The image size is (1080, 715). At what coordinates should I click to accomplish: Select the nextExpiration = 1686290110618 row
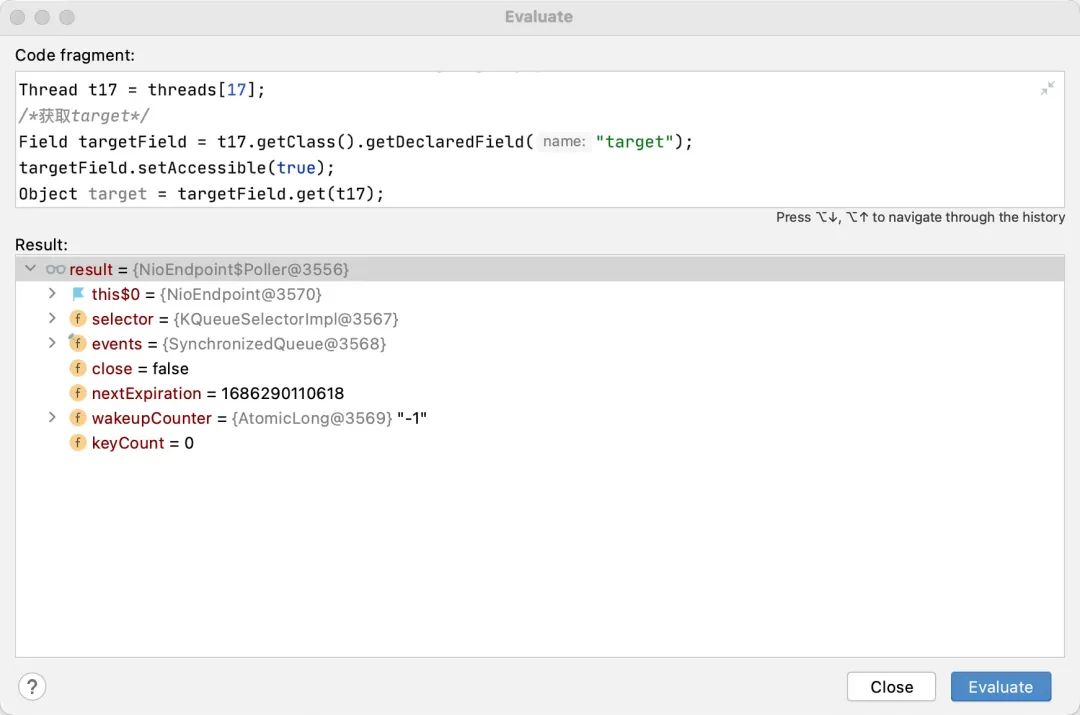click(x=540, y=393)
